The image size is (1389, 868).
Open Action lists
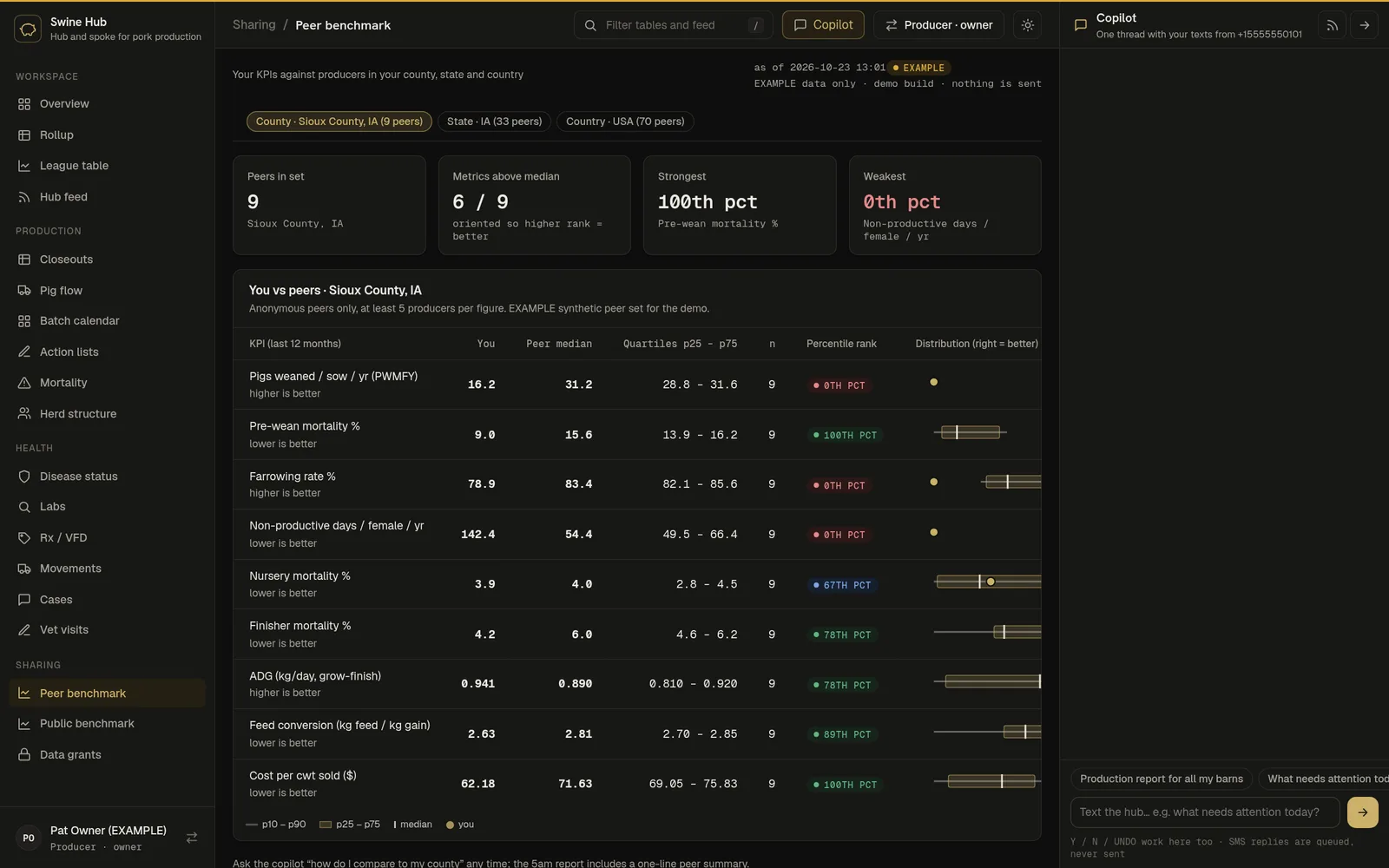click(x=108, y=352)
